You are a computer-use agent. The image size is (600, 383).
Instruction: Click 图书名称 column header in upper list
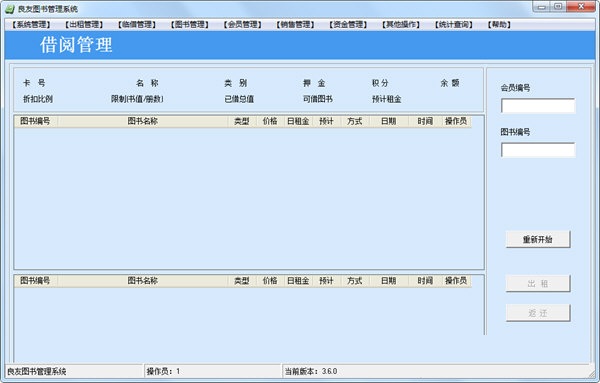coord(142,121)
